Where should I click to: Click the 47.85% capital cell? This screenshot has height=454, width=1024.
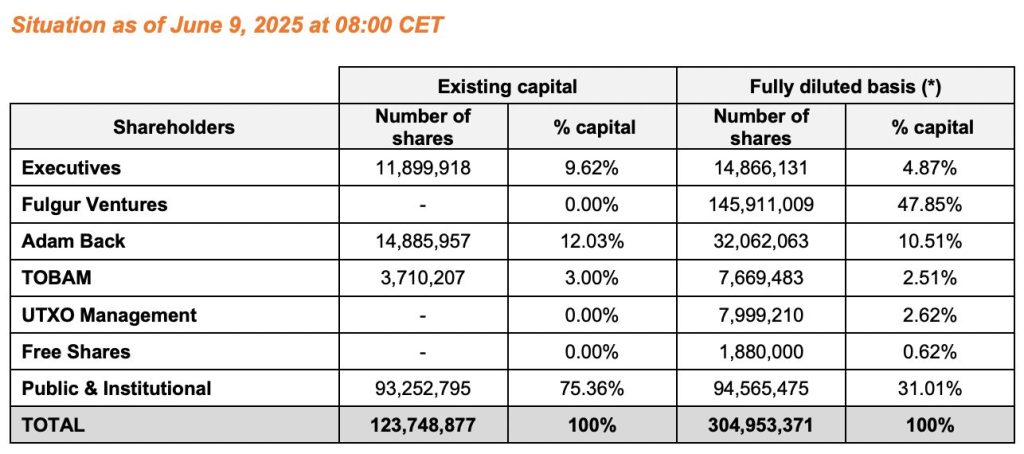click(x=929, y=204)
